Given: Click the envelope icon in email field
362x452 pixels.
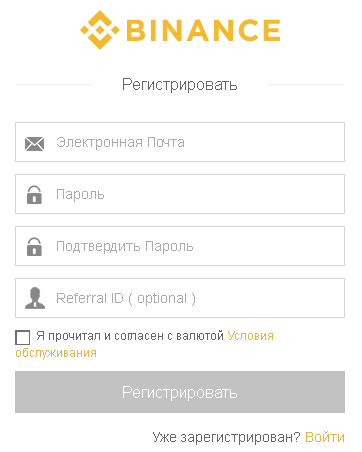Looking at the screenshot, I should click(x=35, y=144).
